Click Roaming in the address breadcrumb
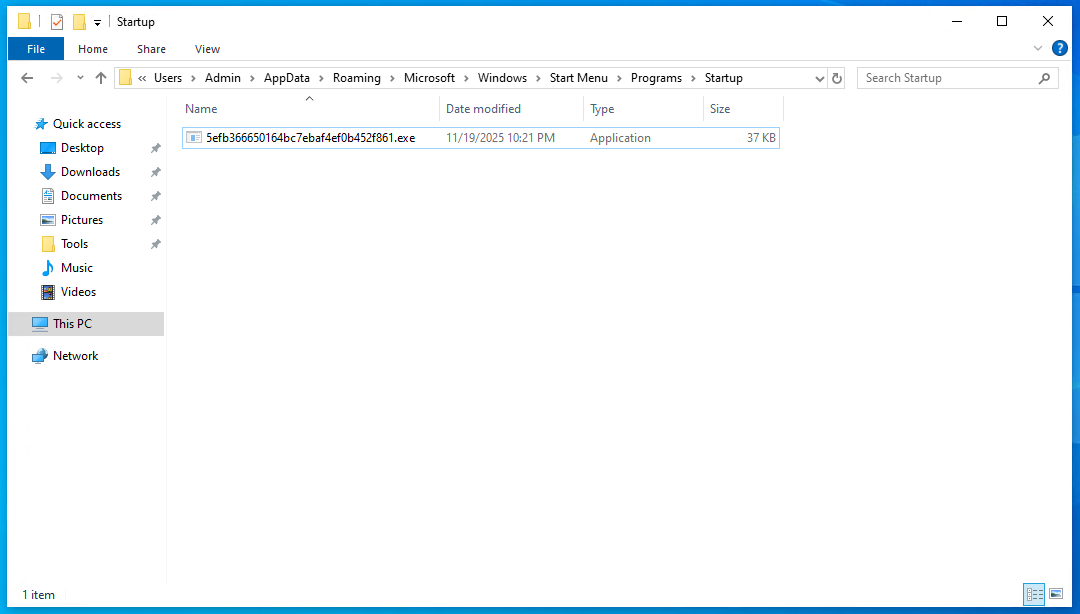Screen dimensions: 1080x614 357,78
